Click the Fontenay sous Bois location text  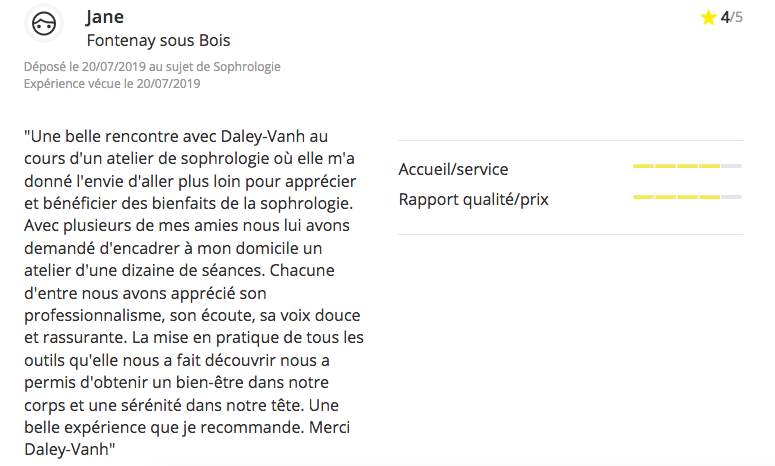pos(158,40)
